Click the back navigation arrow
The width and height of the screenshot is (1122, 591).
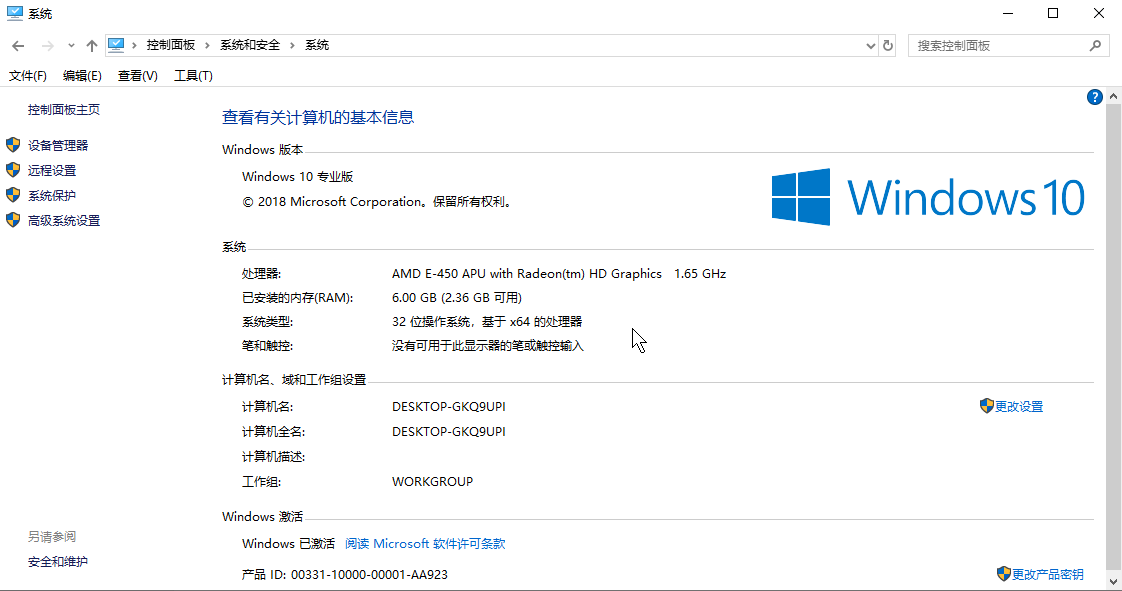(x=18, y=46)
